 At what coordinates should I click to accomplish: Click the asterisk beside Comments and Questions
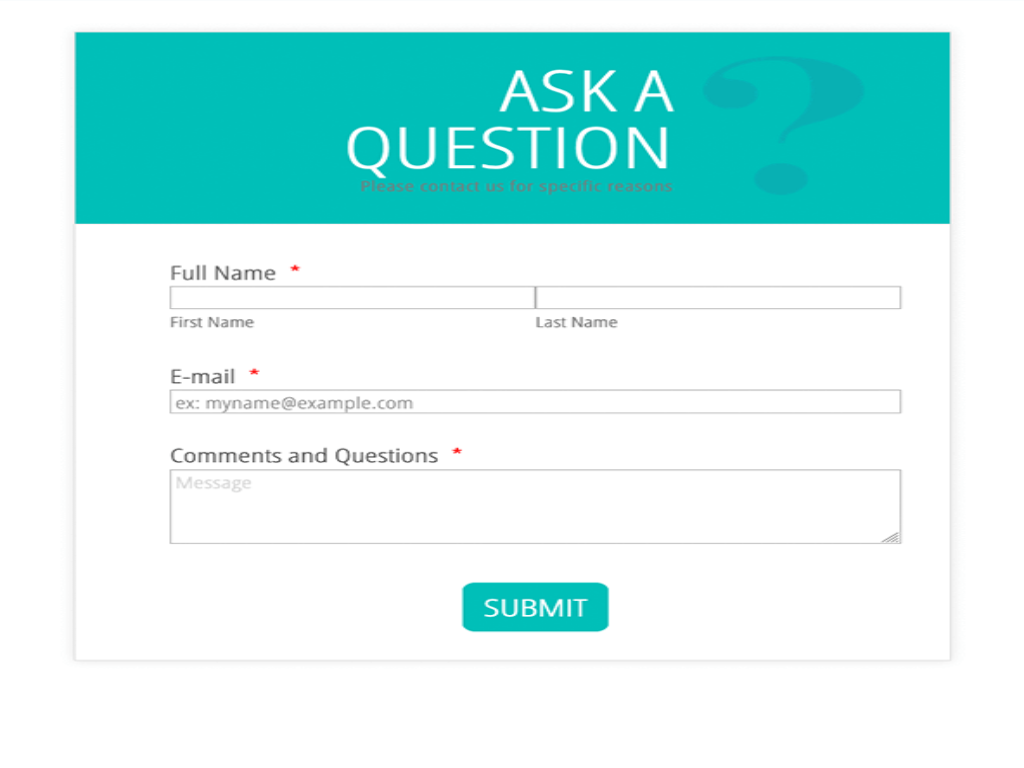click(457, 453)
